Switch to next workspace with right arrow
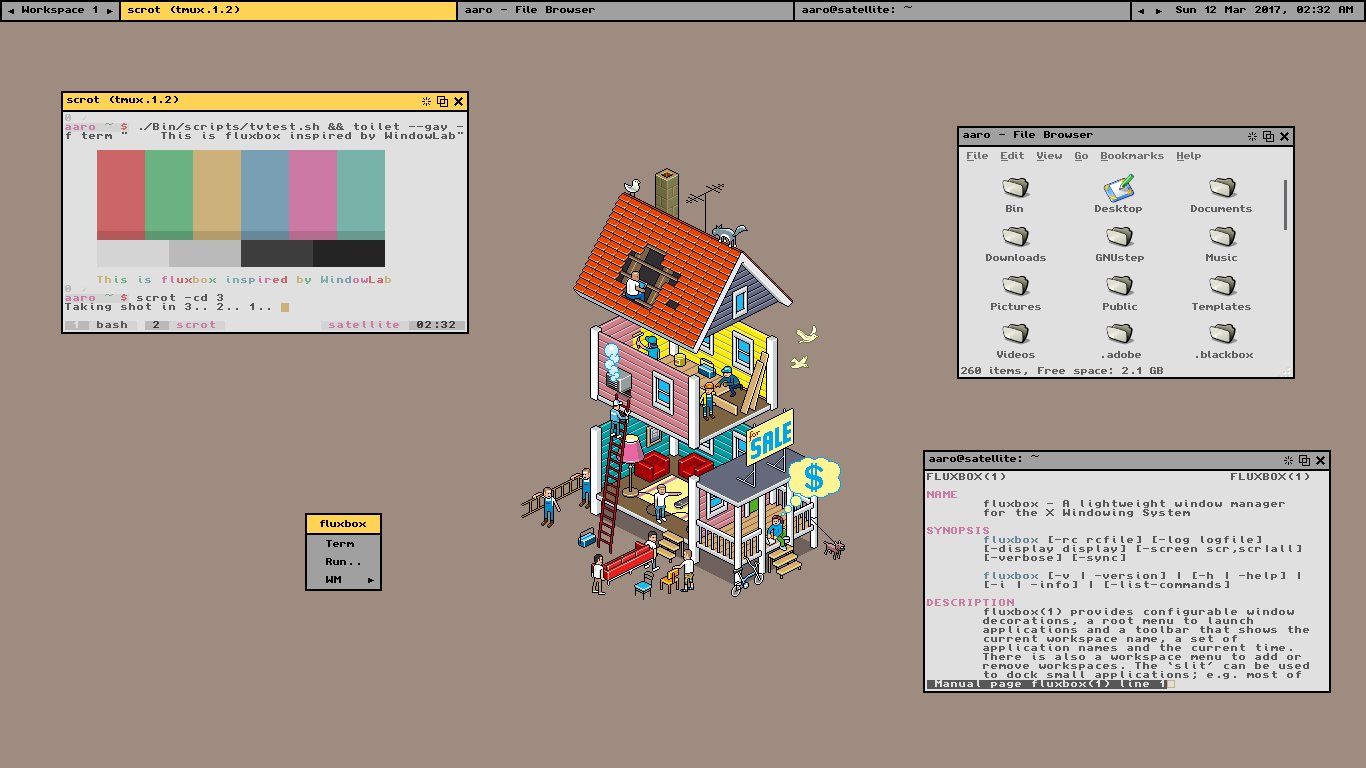 click(x=110, y=10)
